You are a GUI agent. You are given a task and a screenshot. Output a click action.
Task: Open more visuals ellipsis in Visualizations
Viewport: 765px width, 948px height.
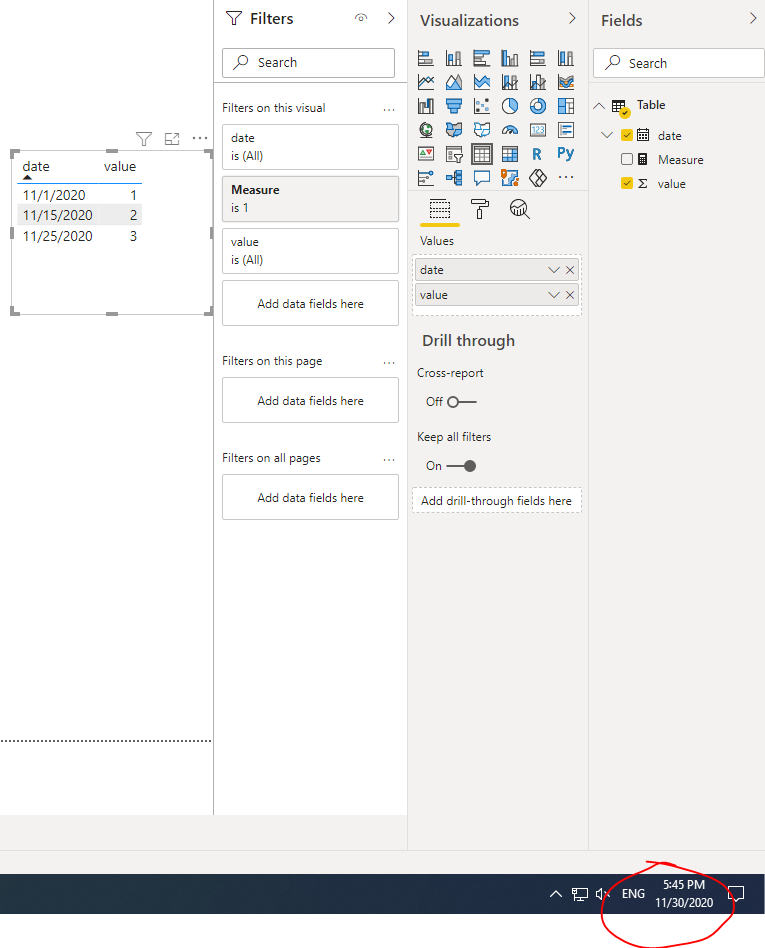click(566, 178)
